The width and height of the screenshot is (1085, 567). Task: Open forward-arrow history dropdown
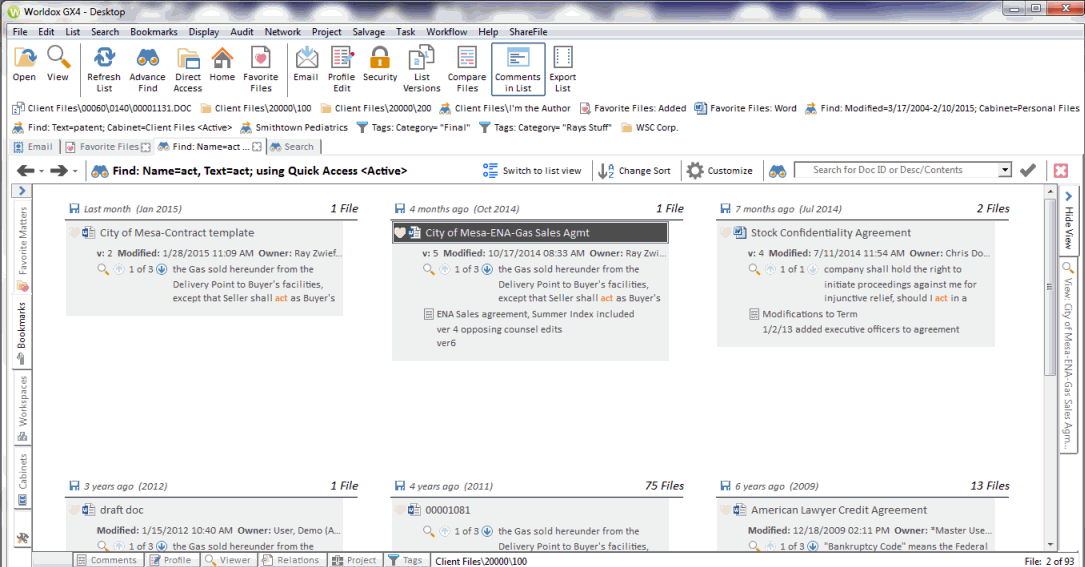(x=75, y=171)
